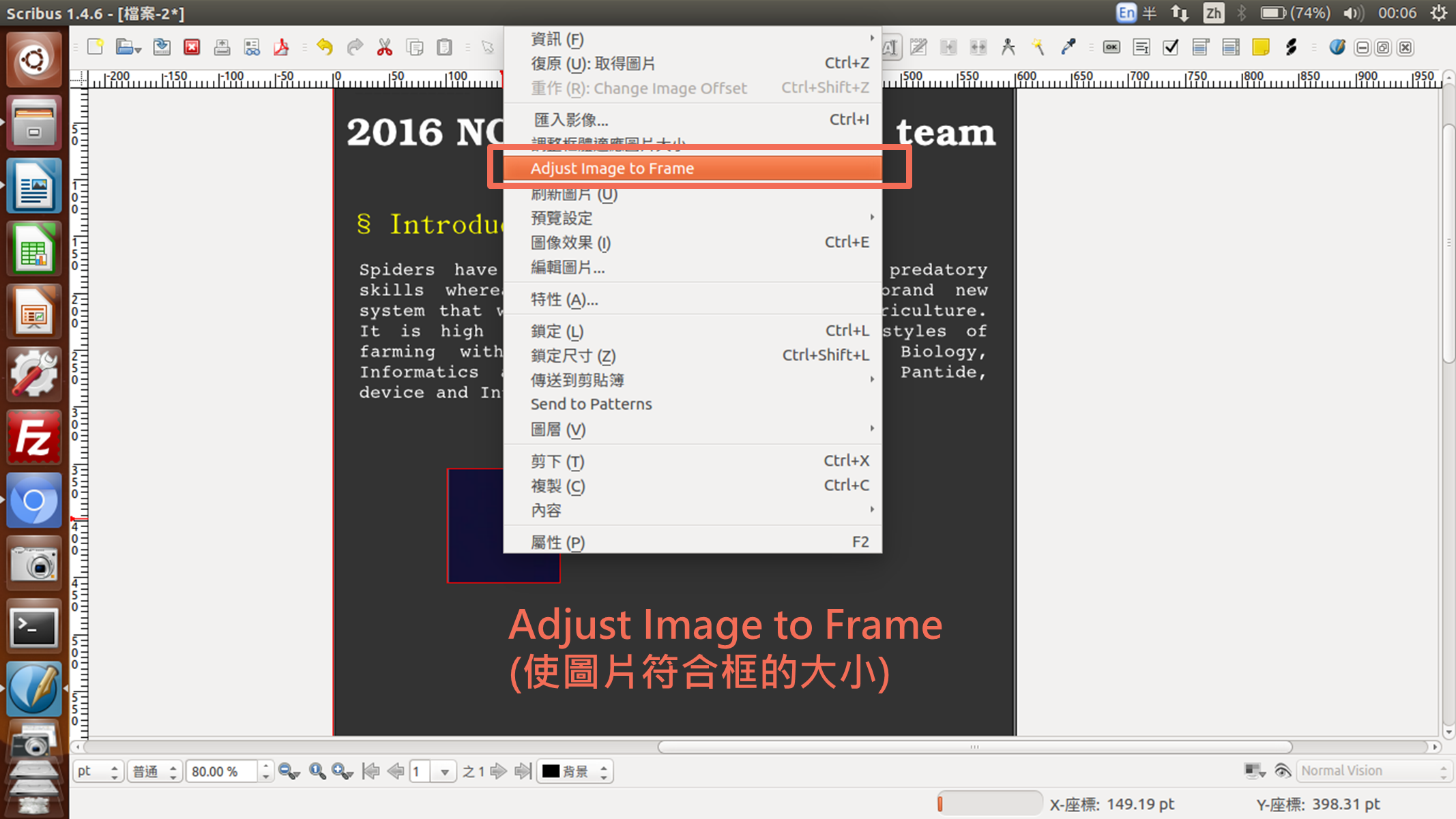Insert a PDF Text Field

(x=1141, y=47)
